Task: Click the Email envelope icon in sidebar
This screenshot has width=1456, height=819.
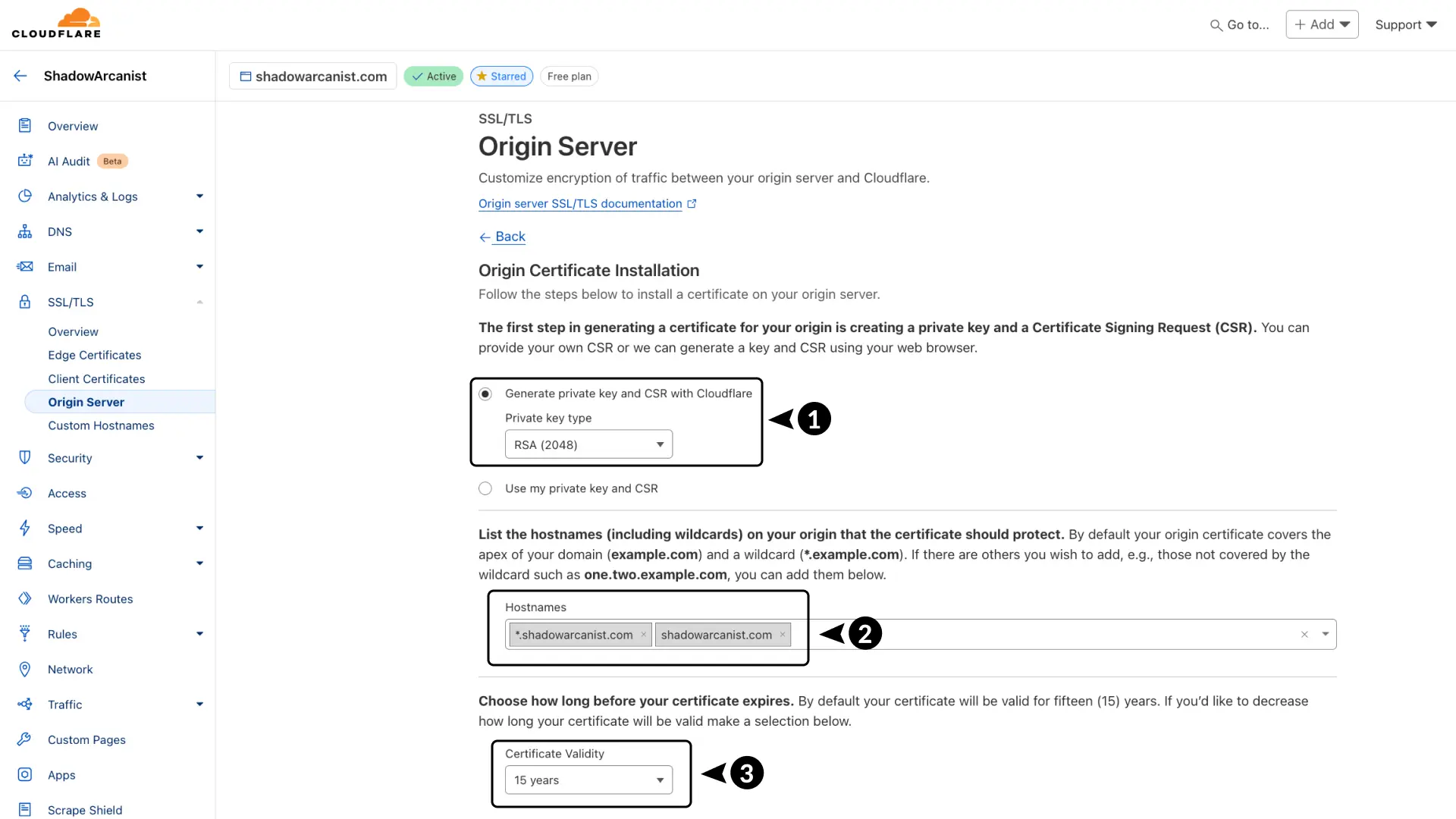Action: coord(25,267)
